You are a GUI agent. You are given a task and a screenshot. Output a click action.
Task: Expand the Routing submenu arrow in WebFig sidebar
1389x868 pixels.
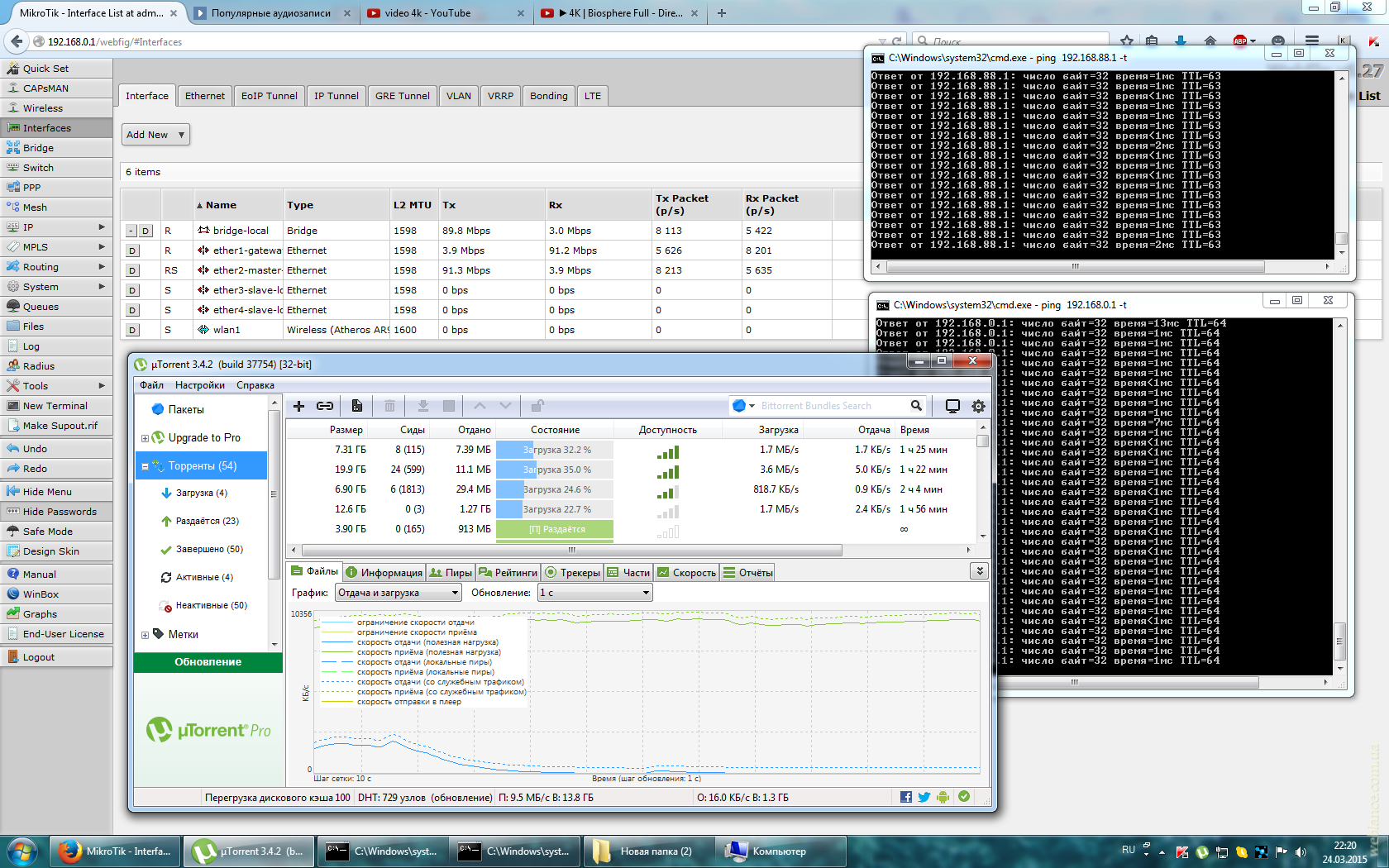pos(102,267)
